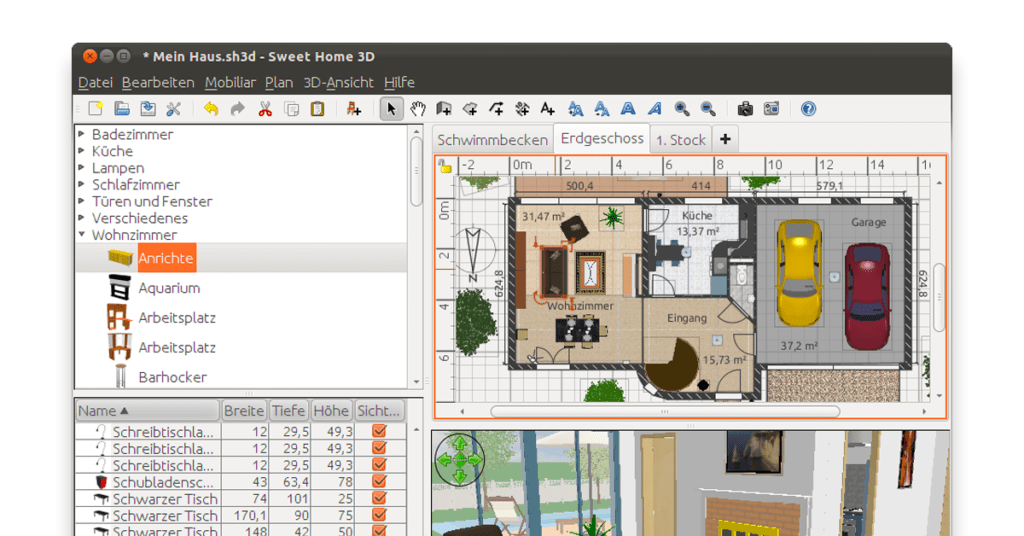Viewport: 1024px width, 536px height.
Task: Open the Mobiliar menu
Action: (230, 82)
